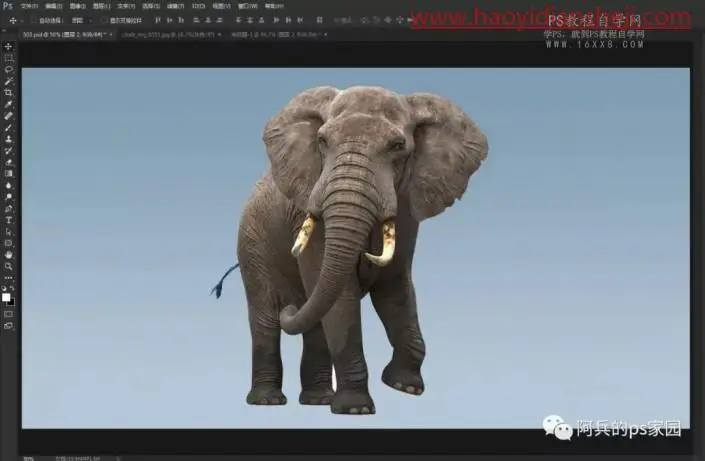This screenshot has height=461, width=705.
Task: Distribute left edges in options bar
Action: pyautogui.click(x=276, y=20)
